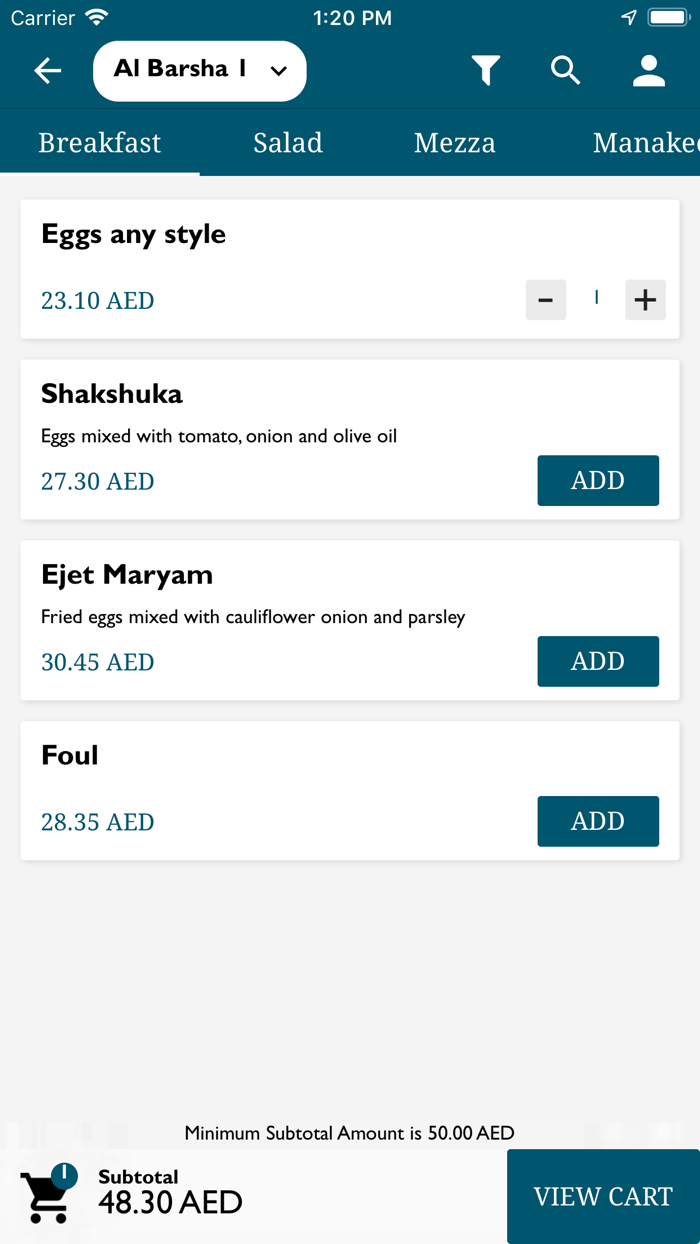Image resolution: width=700 pixels, height=1244 pixels.
Task: Open the Mezza tab
Action: pos(454,143)
